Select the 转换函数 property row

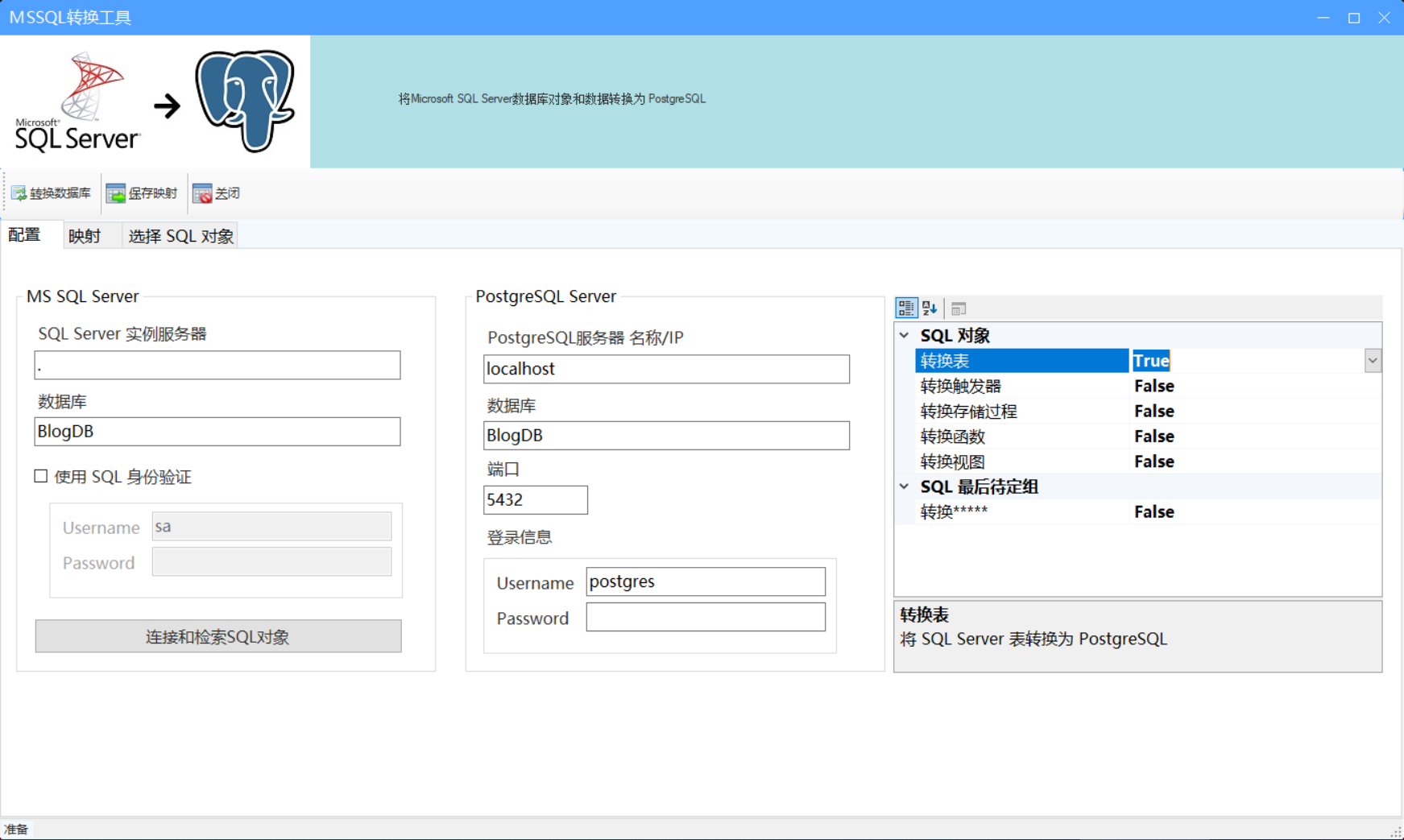(1149, 437)
